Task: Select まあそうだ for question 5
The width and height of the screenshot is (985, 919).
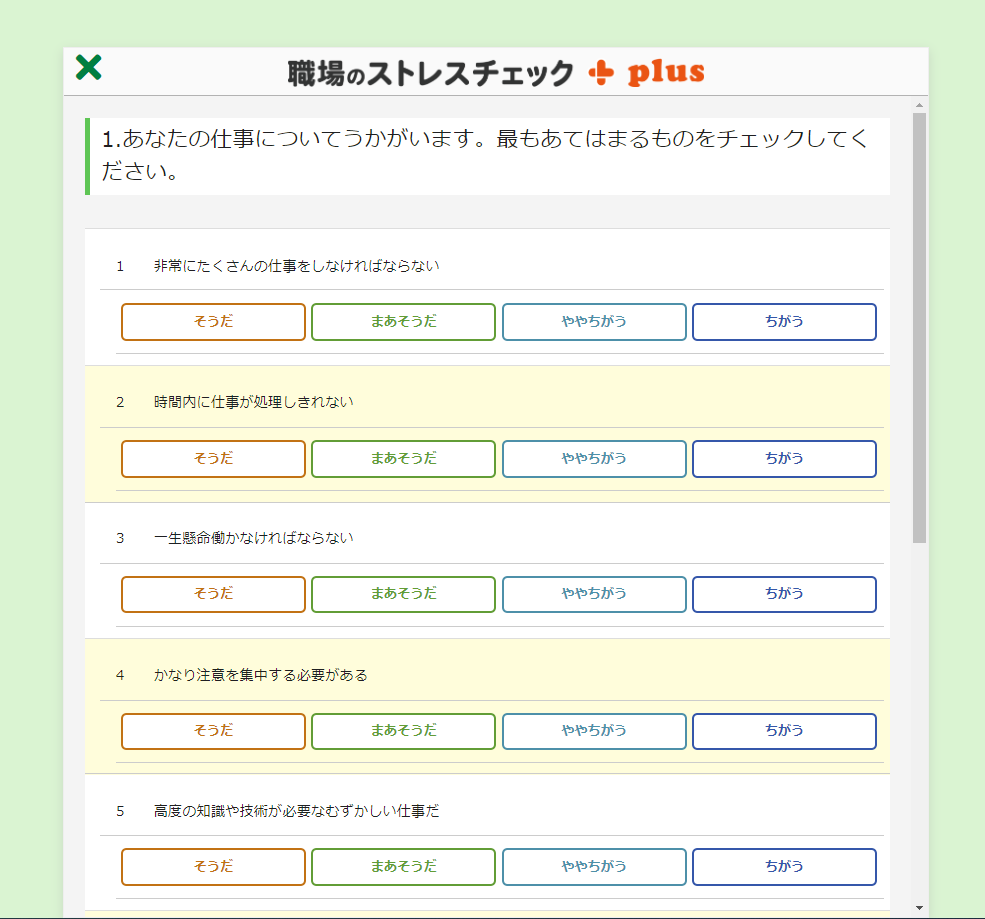Action: coord(403,867)
